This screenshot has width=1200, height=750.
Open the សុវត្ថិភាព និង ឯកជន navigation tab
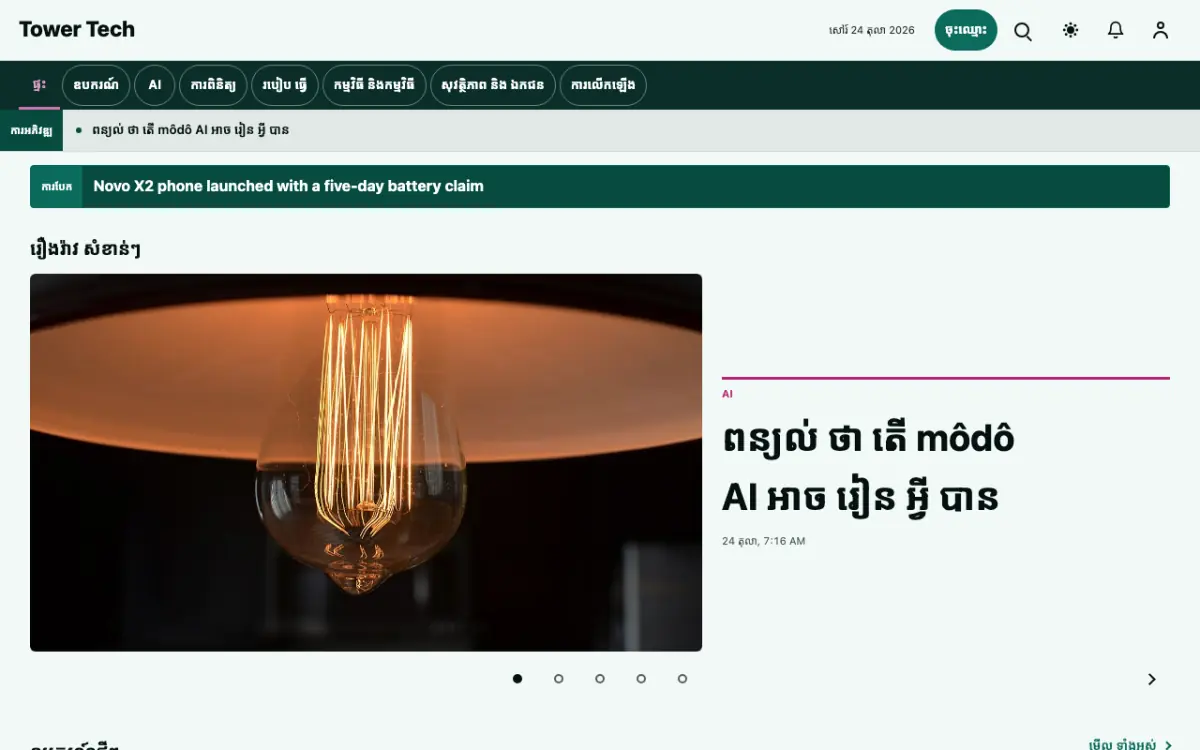pos(493,85)
